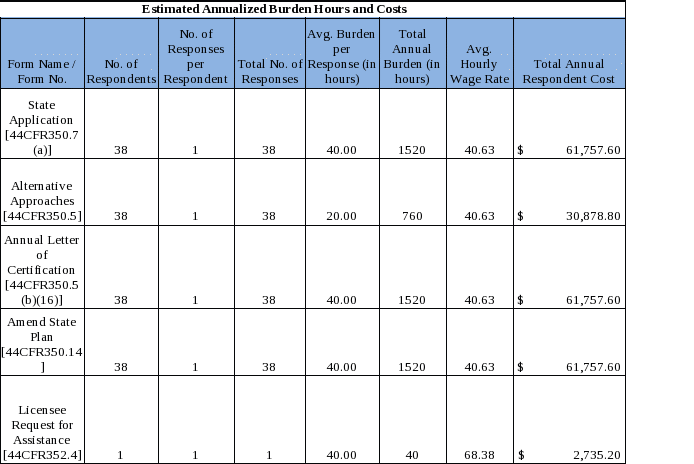
Task: Click 'Licensee Request for Assistance' cell
Action: [42, 420]
